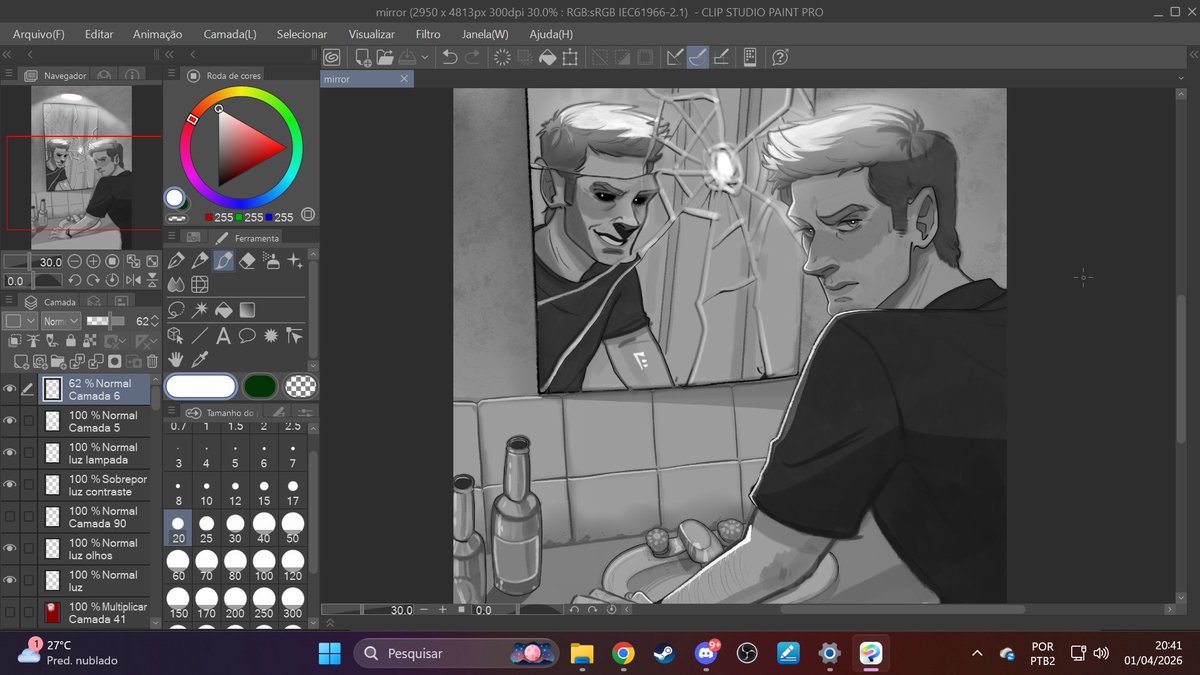Open the Roda de cores panel menu
Image resolution: width=1200 pixels, height=675 pixels.
170,75
